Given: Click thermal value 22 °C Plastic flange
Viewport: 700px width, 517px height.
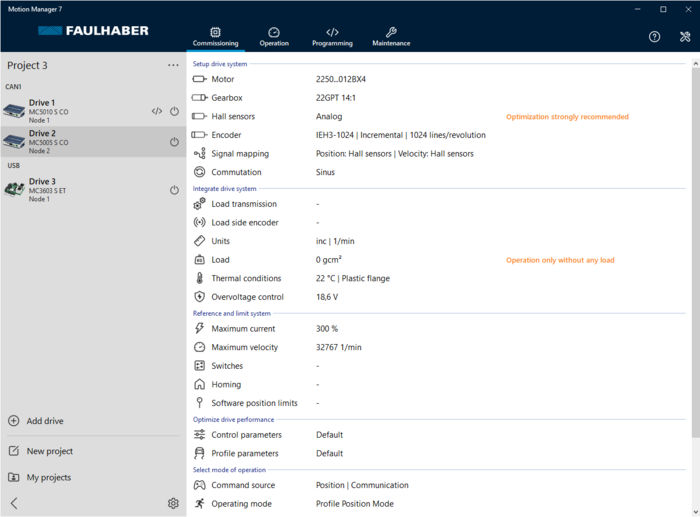Looking at the screenshot, I should coord(353,278).
